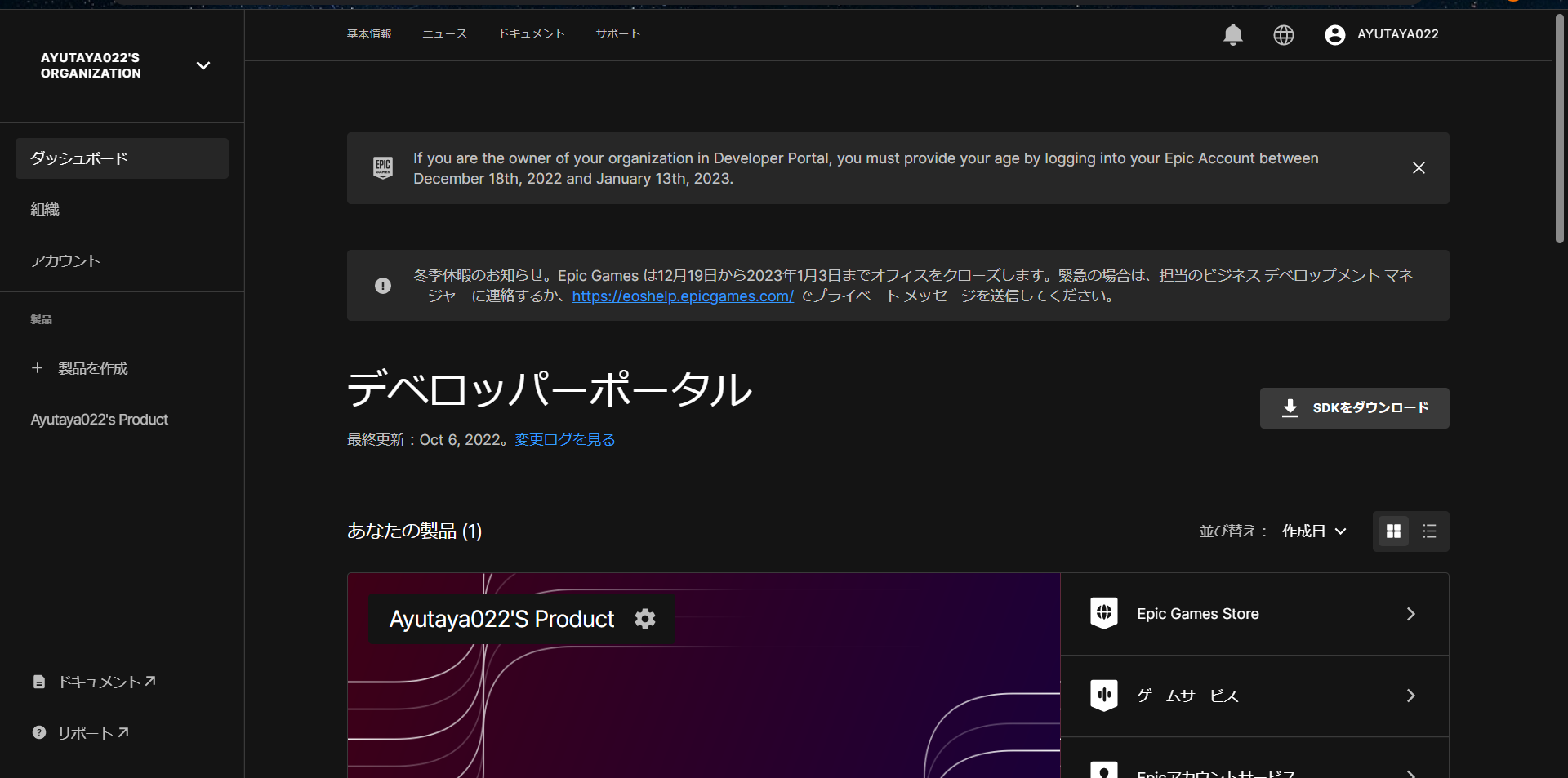
Task: Expand the Epic Games Store row chevron
Action: (1410, 614)
